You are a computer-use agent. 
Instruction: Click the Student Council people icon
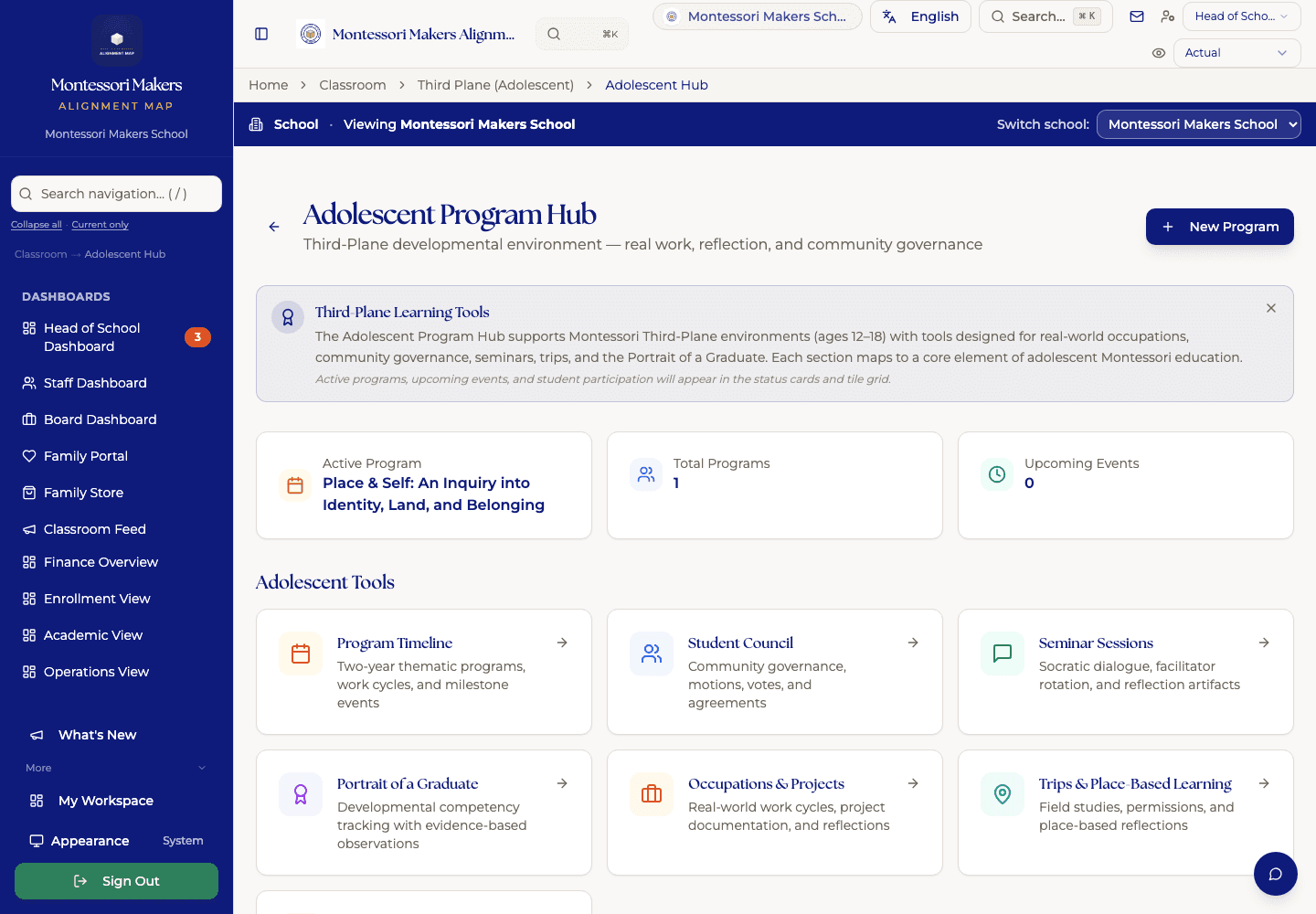tap(652, 654)
